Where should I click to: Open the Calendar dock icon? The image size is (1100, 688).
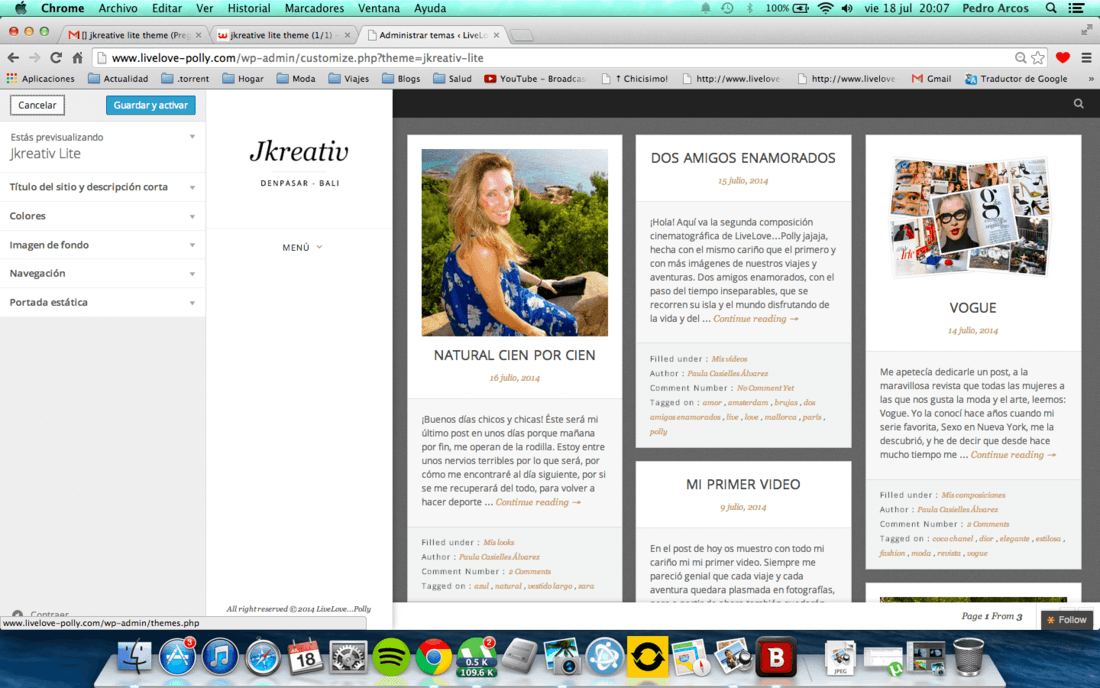pyautogui.click(x=305, y=658)
